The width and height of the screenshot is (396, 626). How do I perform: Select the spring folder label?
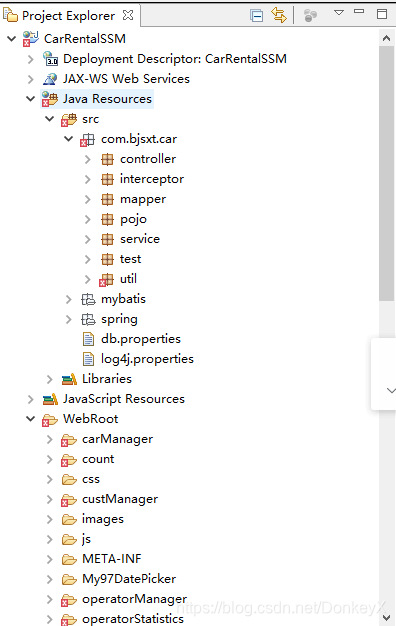[x=119, y=319]
